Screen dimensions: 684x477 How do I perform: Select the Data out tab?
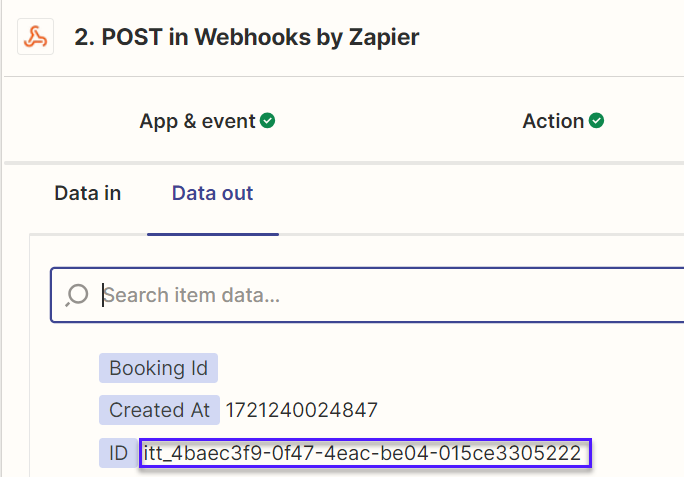point(212,193)
